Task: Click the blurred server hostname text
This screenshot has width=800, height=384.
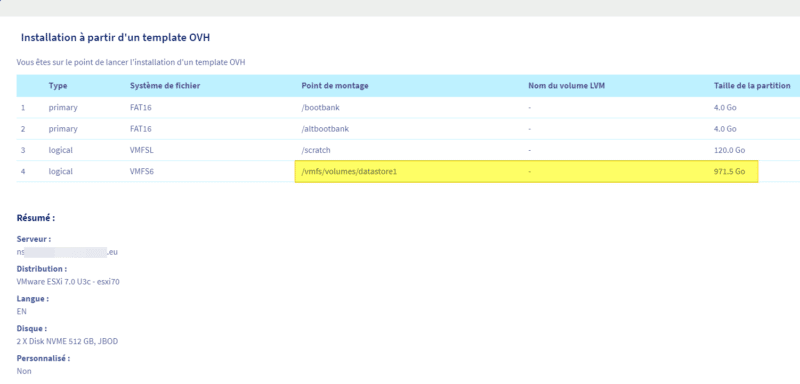Action: (x=67, y=252)
